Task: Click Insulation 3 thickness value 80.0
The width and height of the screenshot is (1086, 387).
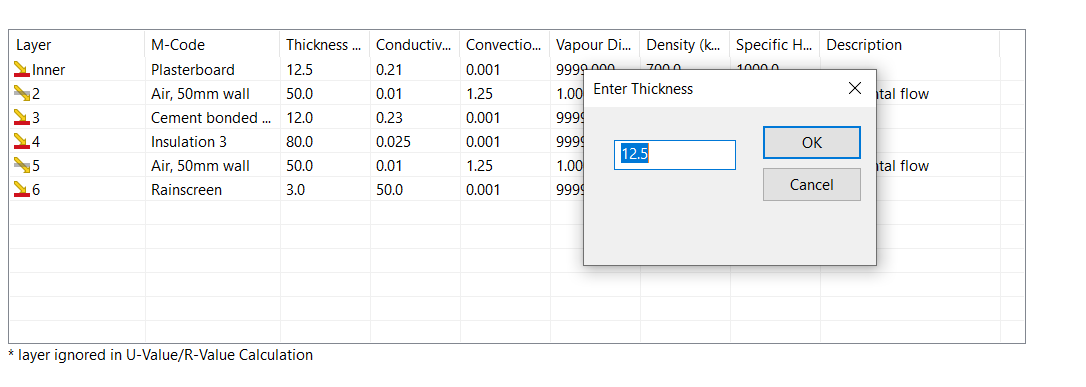Action: pos(299,142)
